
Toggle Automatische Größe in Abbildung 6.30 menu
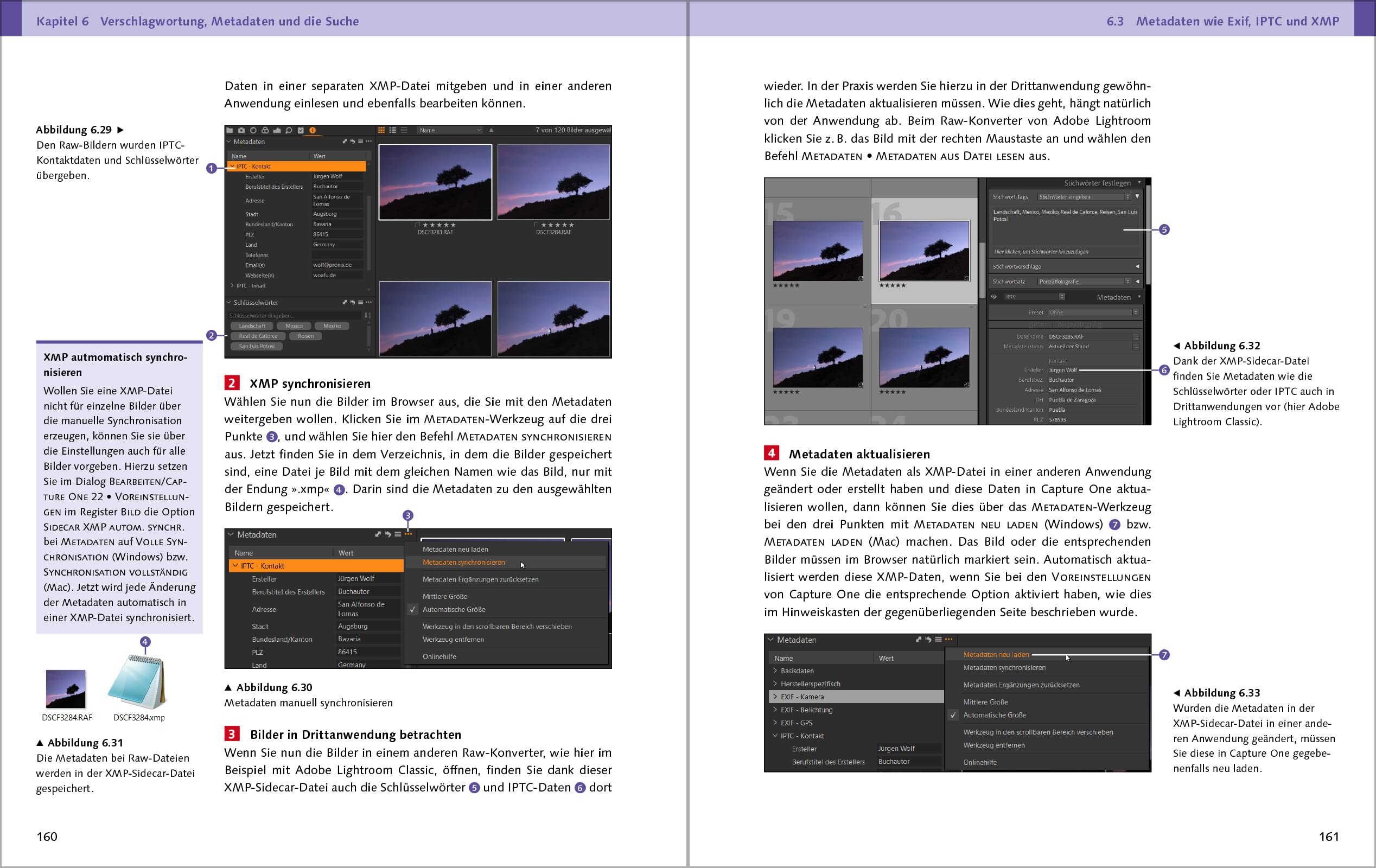454,610
